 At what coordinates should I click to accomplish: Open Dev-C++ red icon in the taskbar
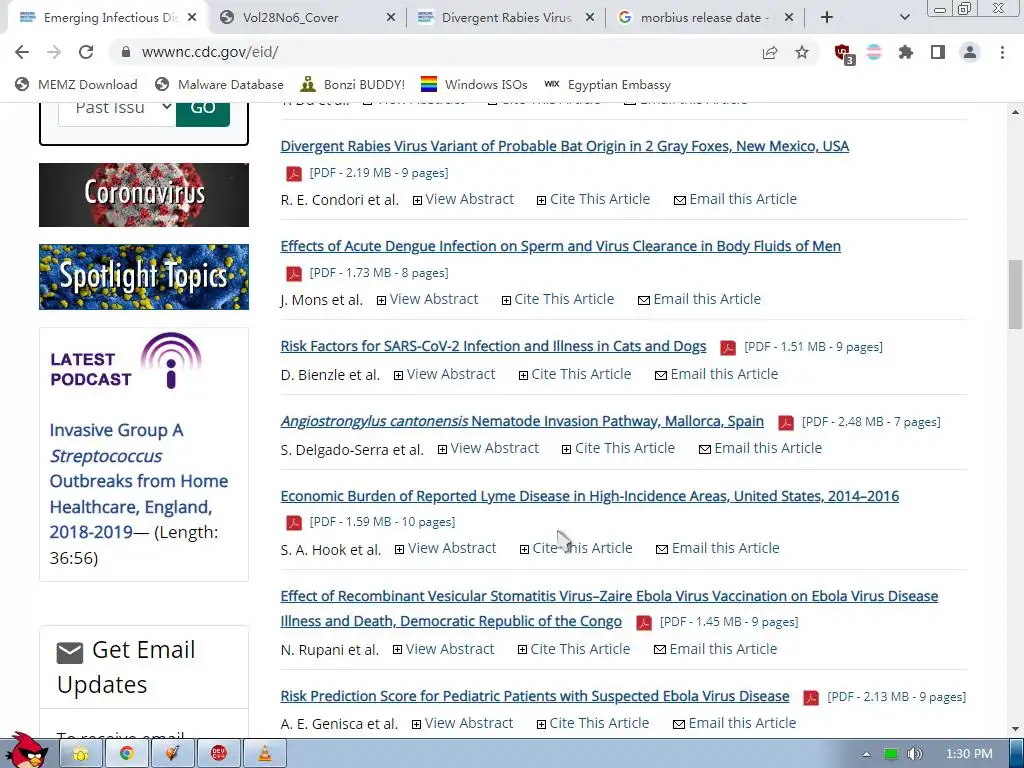point(219,754)
